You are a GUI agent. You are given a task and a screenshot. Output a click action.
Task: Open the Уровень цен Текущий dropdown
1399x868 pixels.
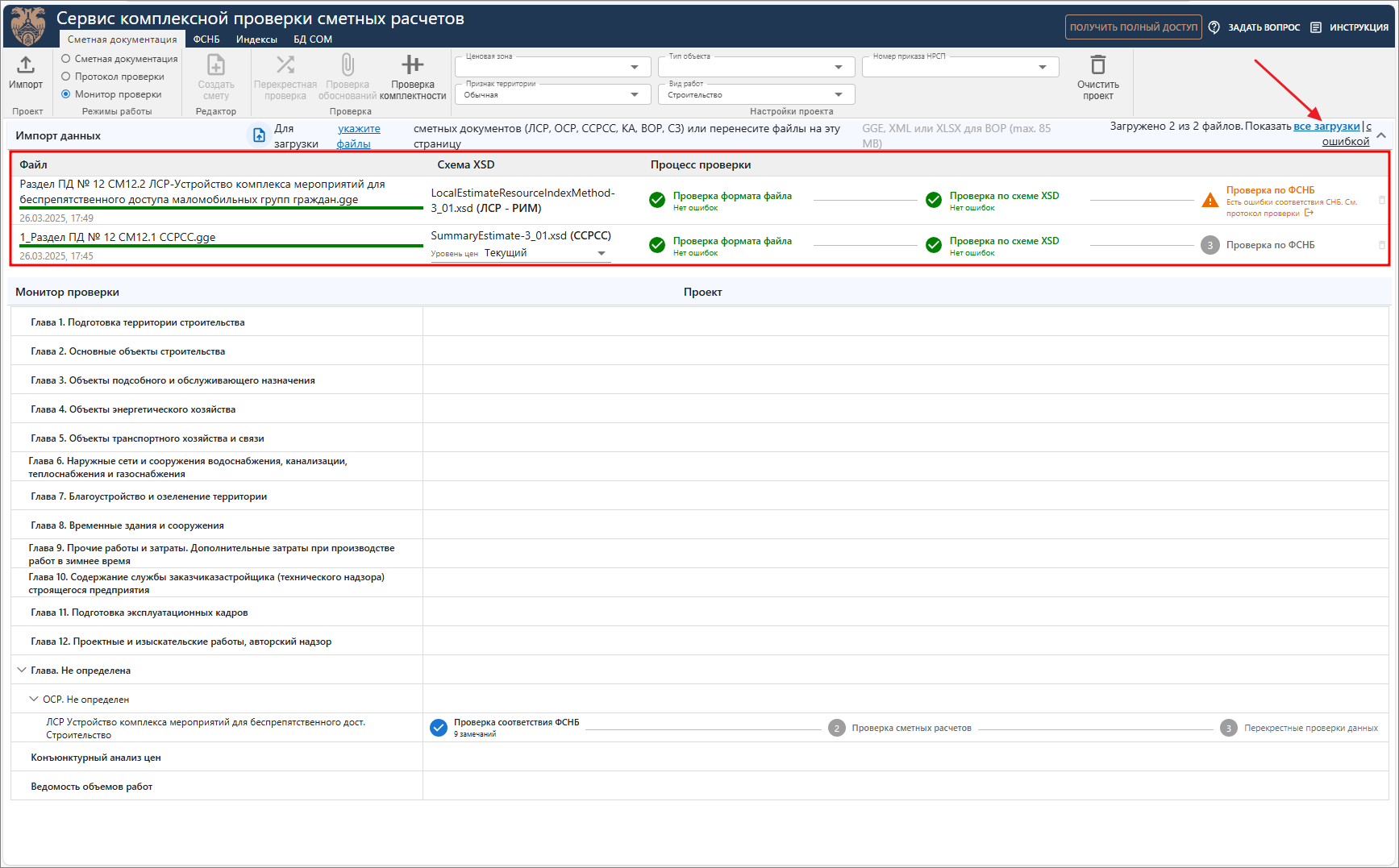tap(601, 253)
